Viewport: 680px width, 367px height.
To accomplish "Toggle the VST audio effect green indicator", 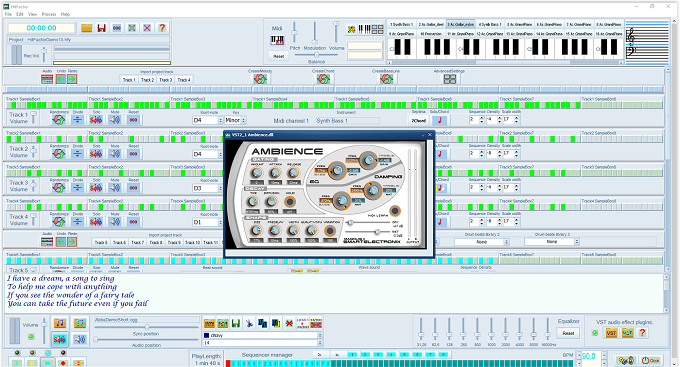I will click(x=595, y=333).
